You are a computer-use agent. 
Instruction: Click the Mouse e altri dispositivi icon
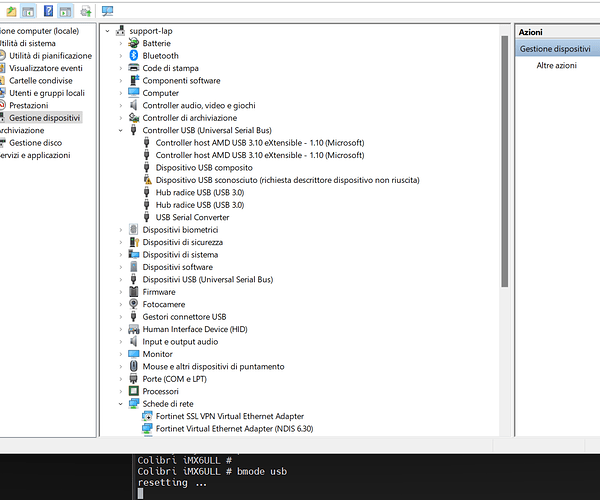pyautogui.click(x=134, y=366)
